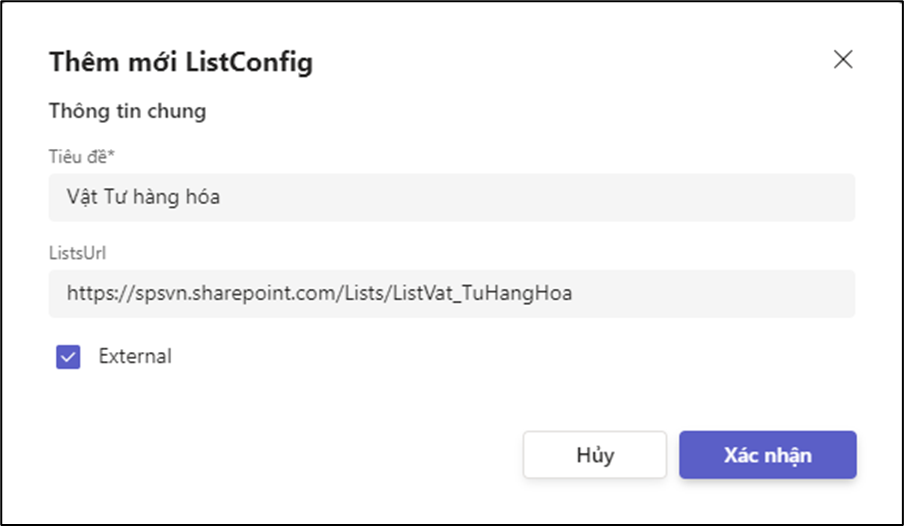Image resolution: width=904 pixels, height=526 pixels.
Task: Focus the ListsUrl input field
Action: click(452, 293)
